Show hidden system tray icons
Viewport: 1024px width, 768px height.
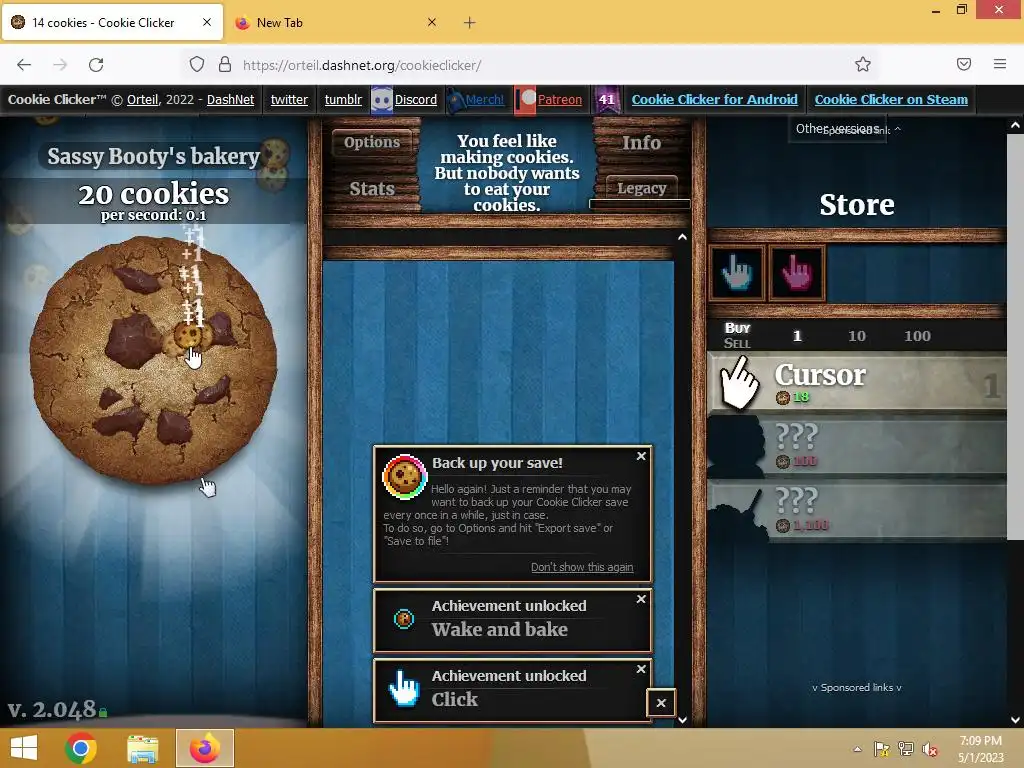click(857, 749)
